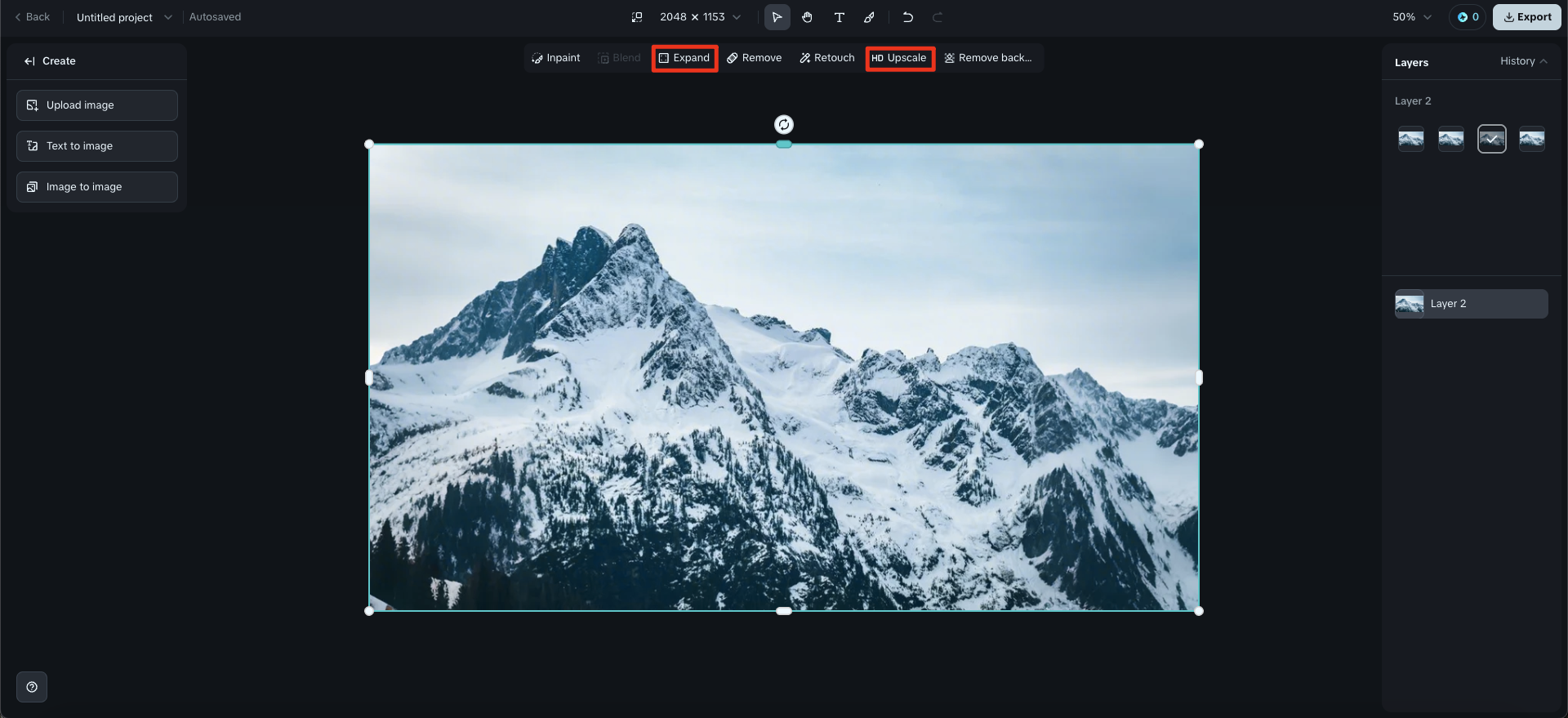Collapse the Create panel
The width and height of the screenshot is (1568, 718).
(29, 61)
